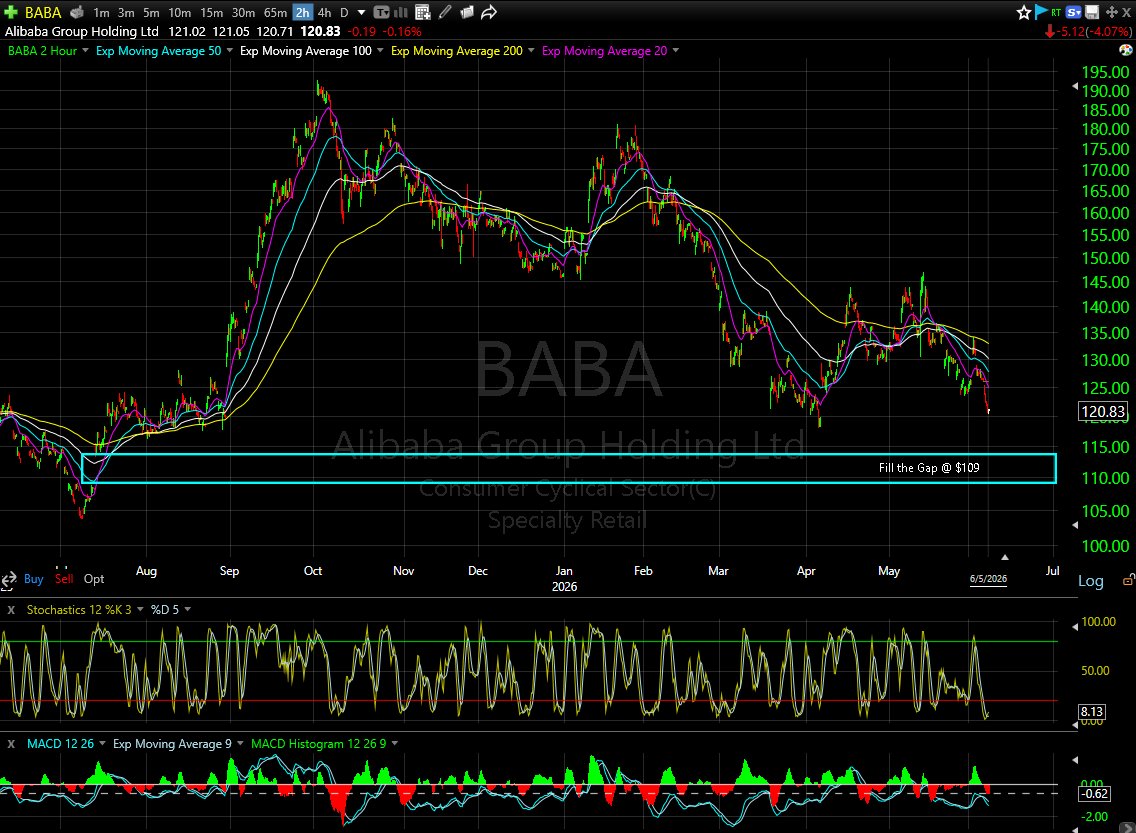Add chart to favorites with star icon
1136x833 pixels.
click(1024, 12)
